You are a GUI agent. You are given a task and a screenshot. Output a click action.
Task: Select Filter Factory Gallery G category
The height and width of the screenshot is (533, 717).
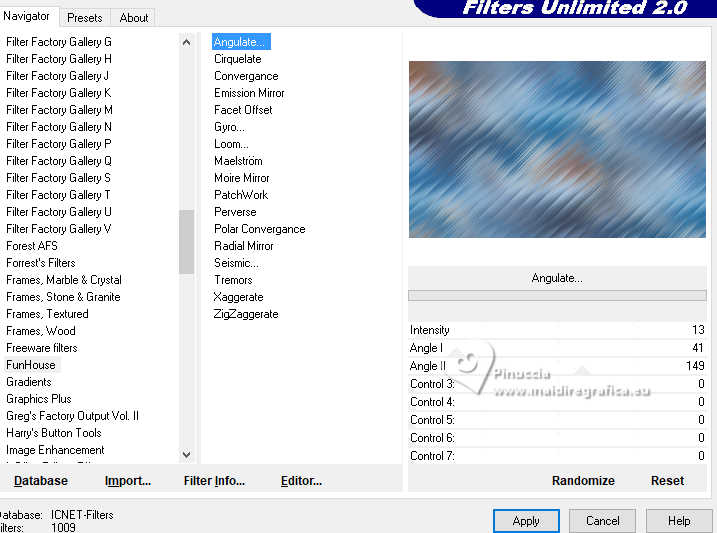pyautogui.click(x=59, y=42)
